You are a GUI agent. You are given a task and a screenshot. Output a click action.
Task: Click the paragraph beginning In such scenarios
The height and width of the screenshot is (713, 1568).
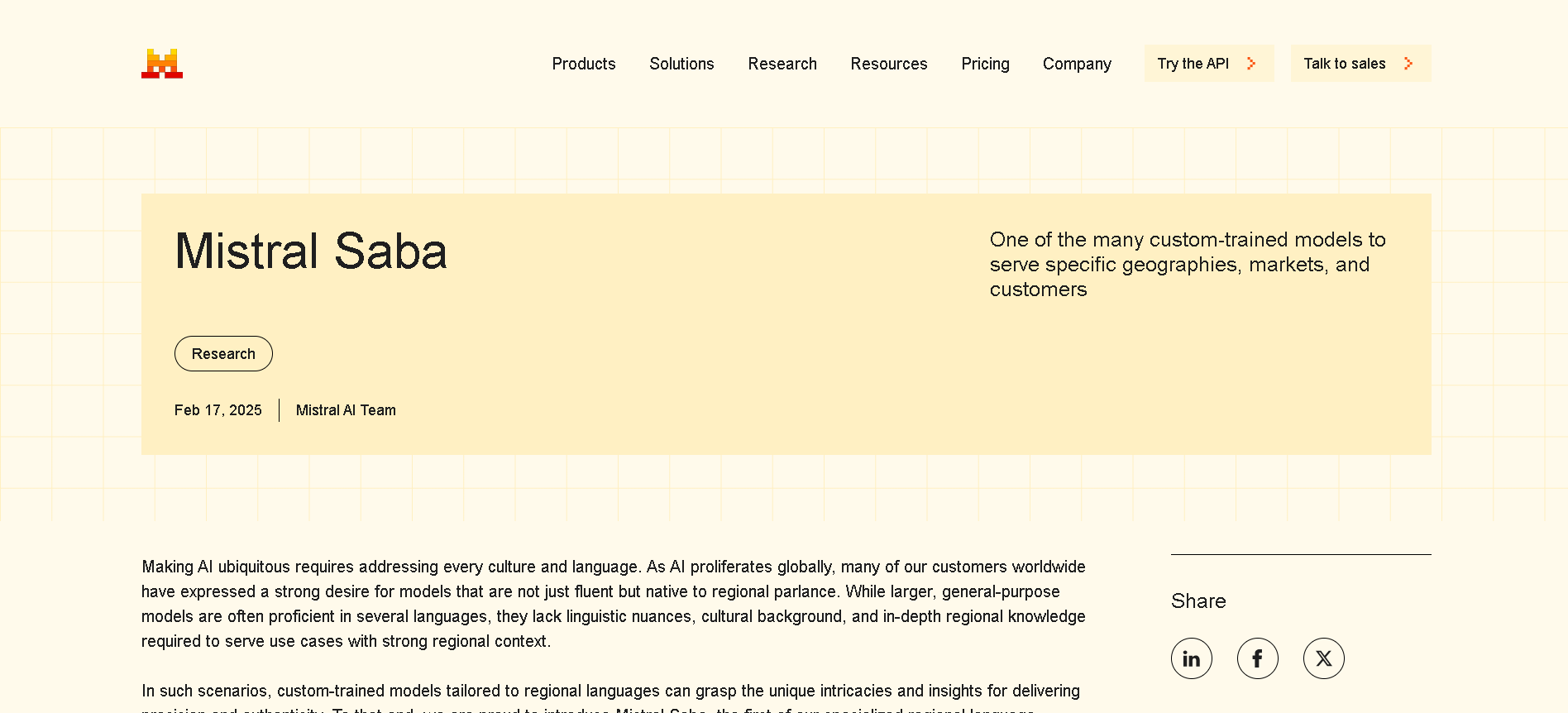[x=612, y=699]
